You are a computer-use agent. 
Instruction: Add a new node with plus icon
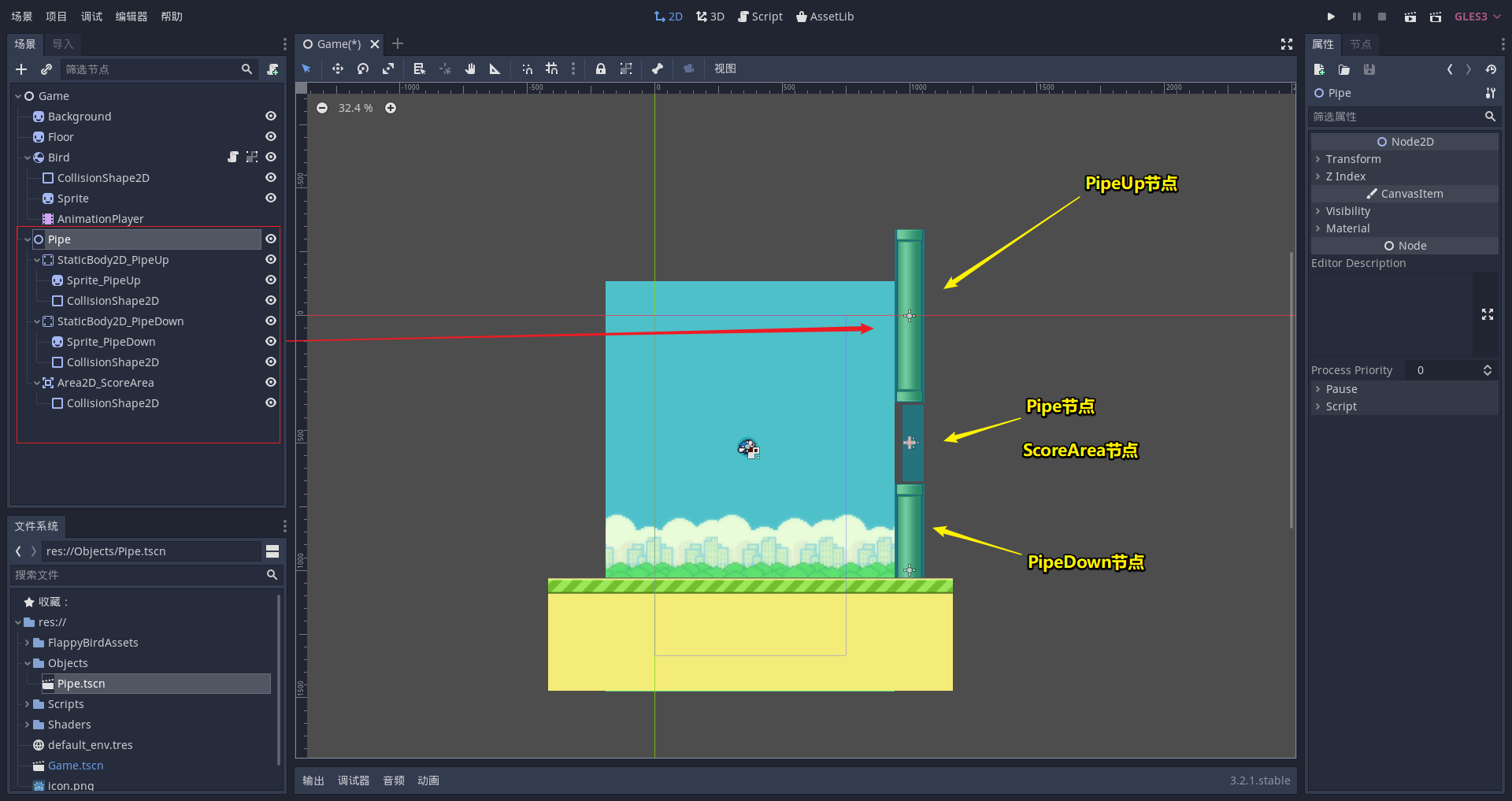(21, 69)
